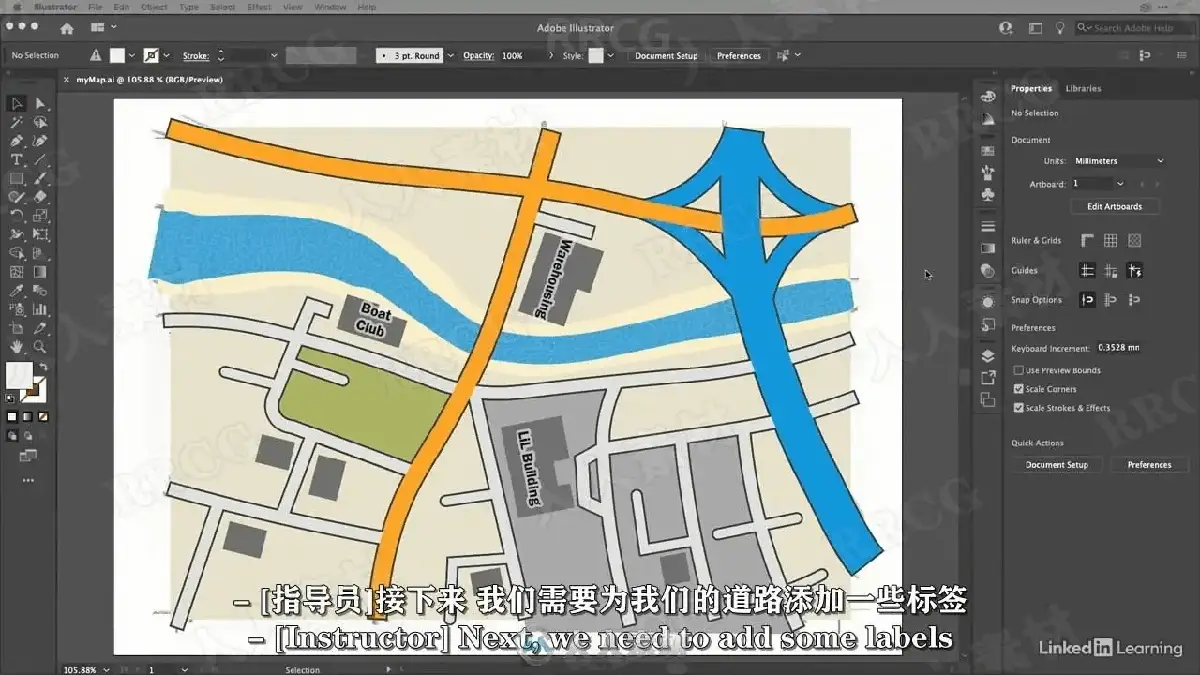This screenshot has width=1200, height=675.
Task: Select the Direct Selection tool
Action: coord(40,104)
